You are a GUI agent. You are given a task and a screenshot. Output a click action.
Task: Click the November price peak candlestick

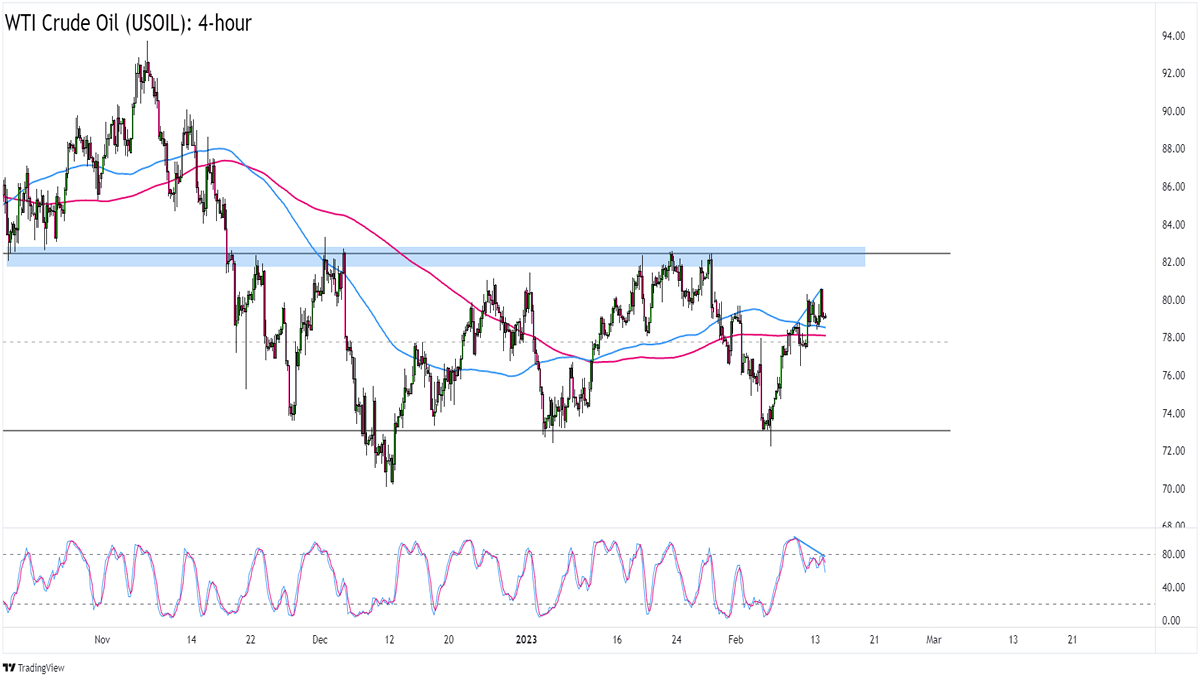point(147,62)
